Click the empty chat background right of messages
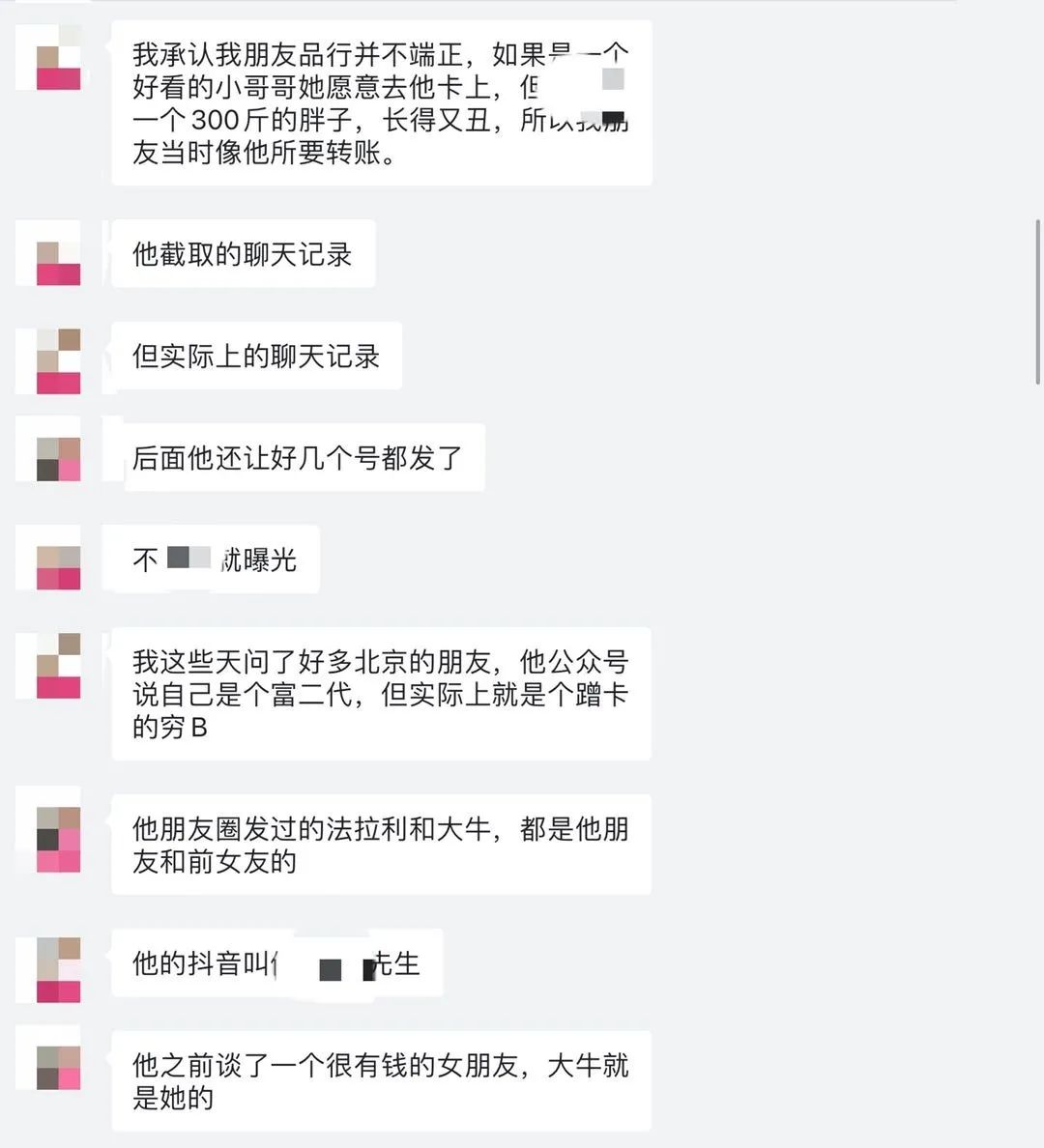Screen dimensions: 1044x1148 [843, 586]
